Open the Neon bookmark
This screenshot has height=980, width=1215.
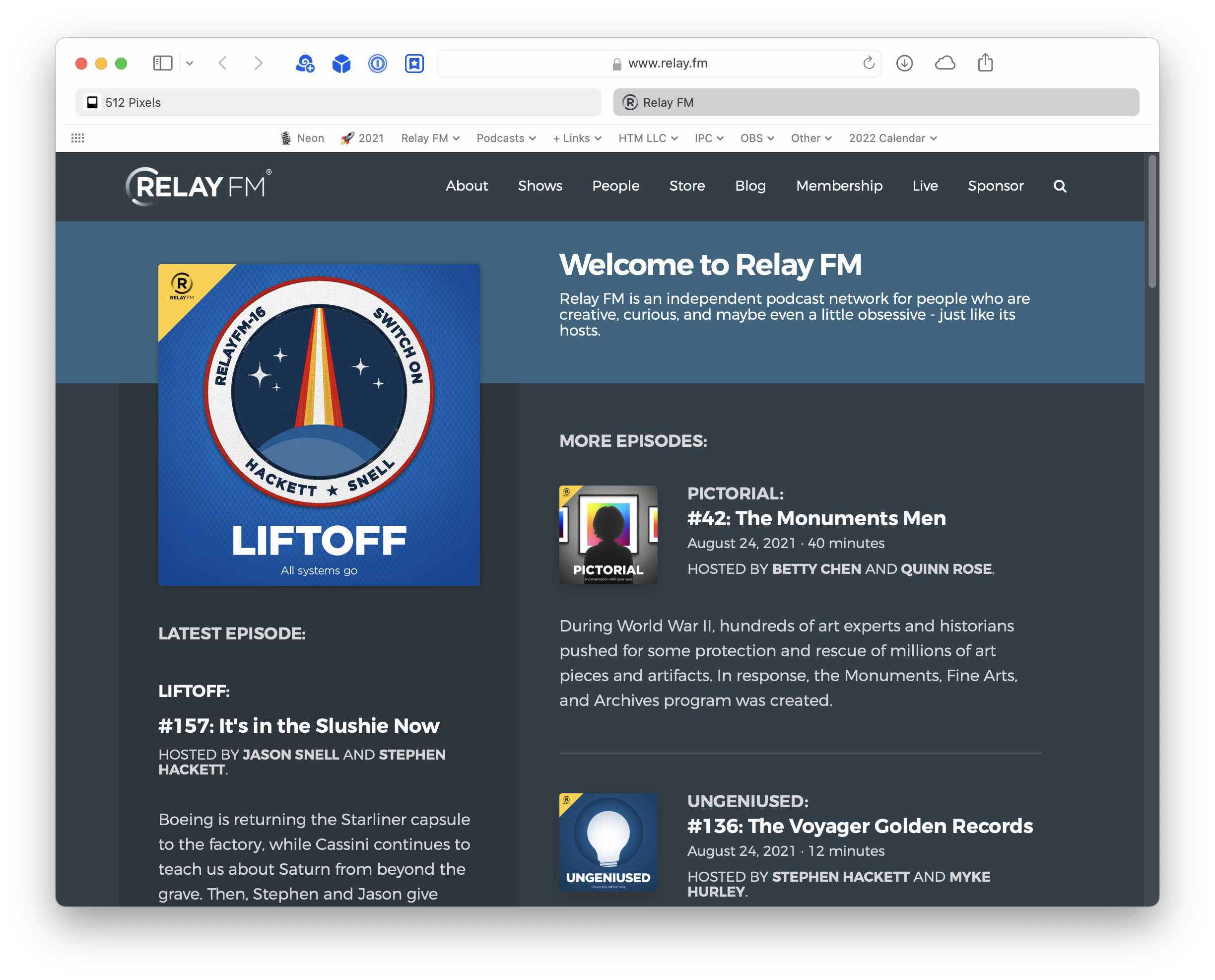[302, 138]
